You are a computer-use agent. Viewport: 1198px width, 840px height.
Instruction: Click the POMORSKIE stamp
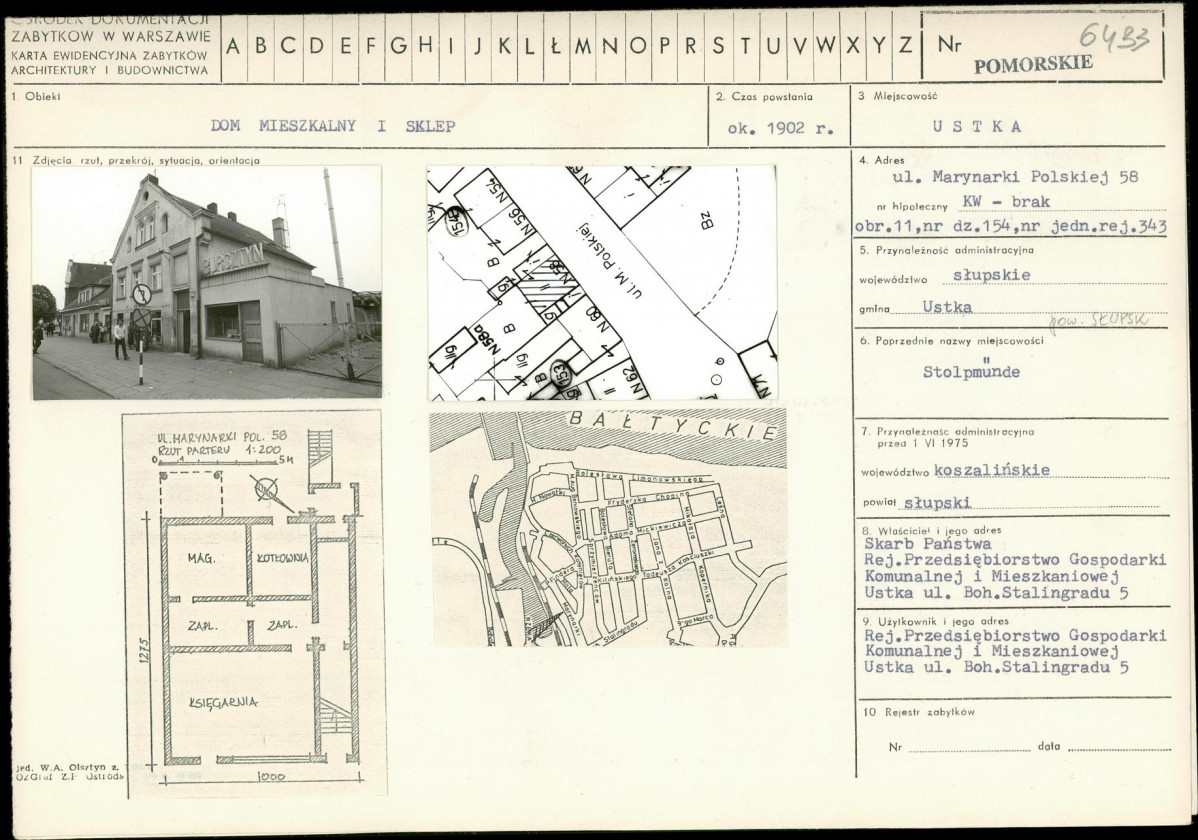point(1033,64)
